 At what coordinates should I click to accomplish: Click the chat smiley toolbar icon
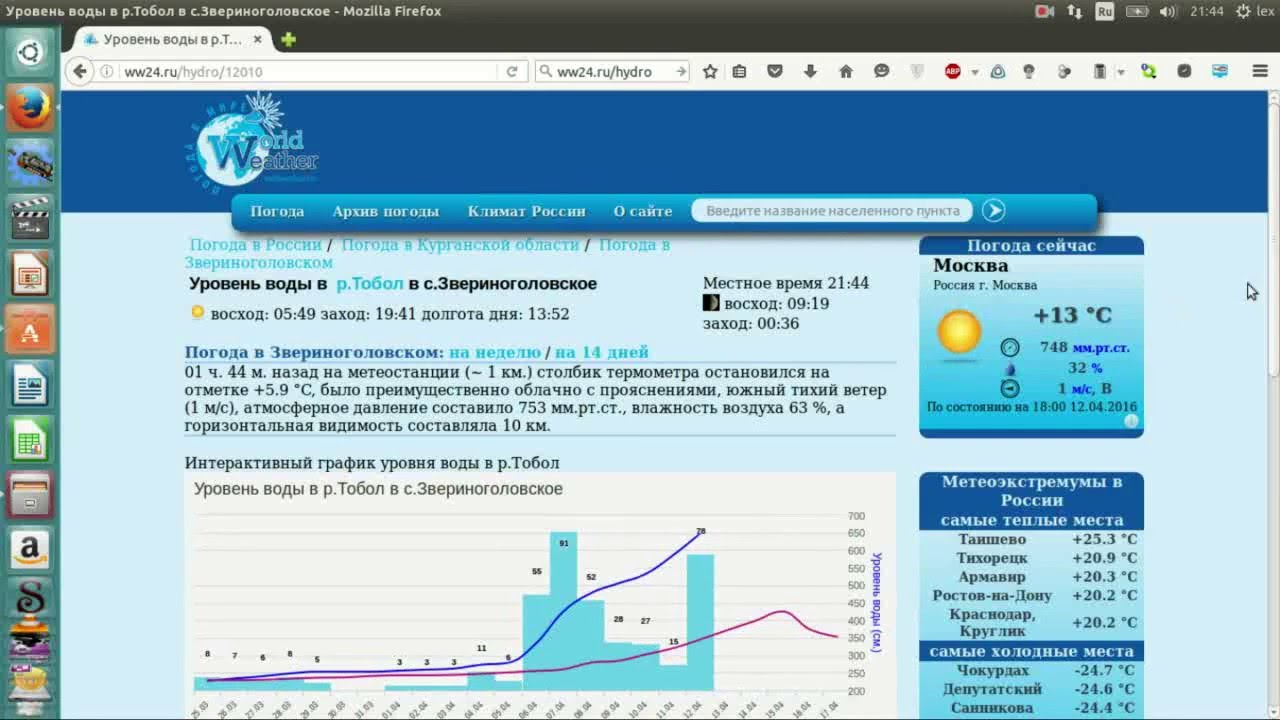pos(881,72)
